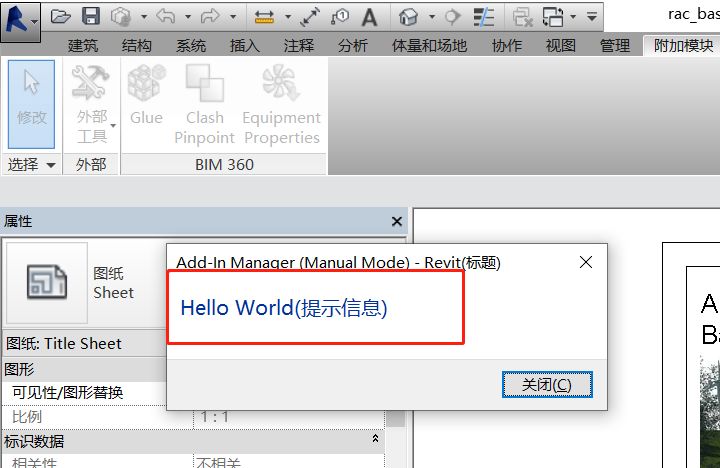The width and height of the screenshot is (720, 468).
Task: Click the Section view icon
Action: [x=453, y=17]
